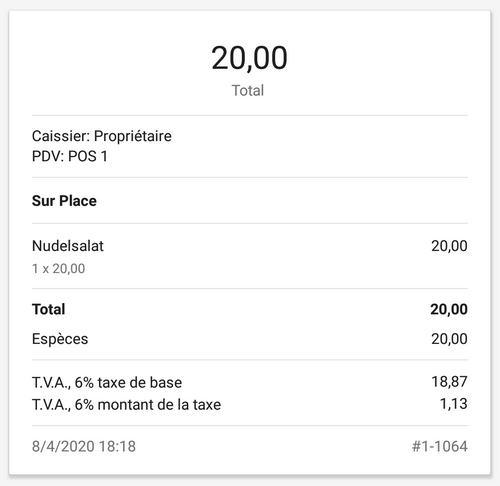Click the Nudelsalat item name
Image resolution: width=500 pixels, height=486 pixels.
tap(68, 246)
